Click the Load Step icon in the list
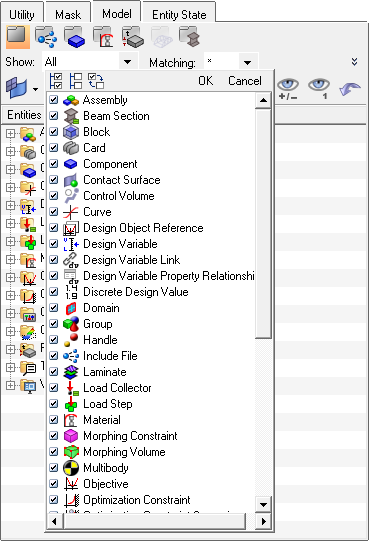369x541 pixels. (x=71, y=404)
